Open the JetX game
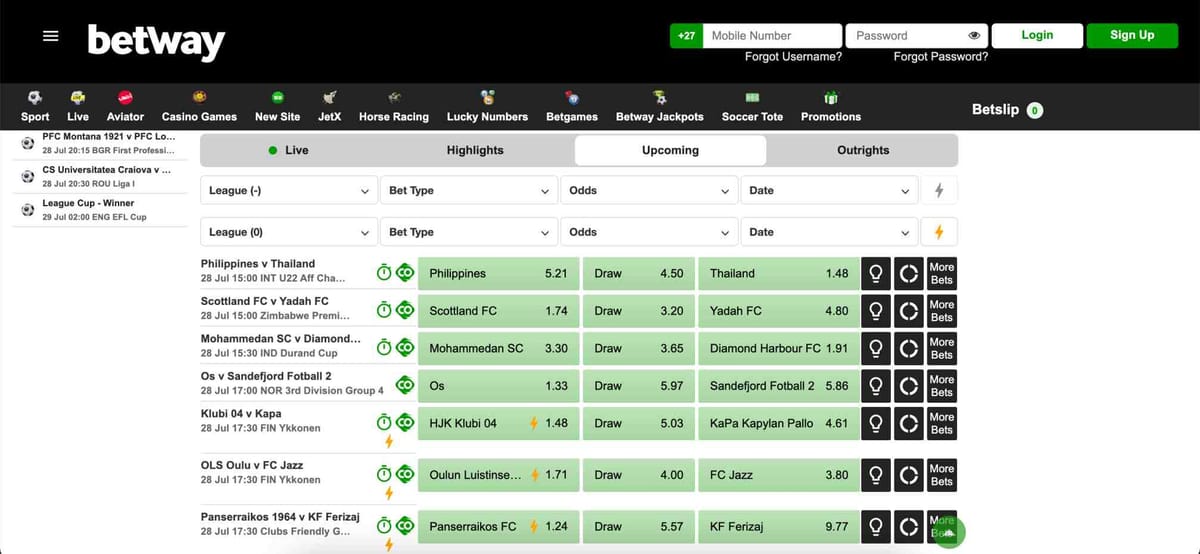The height and width of the screenshot is (554, 1200). click(x=329, y=107)
